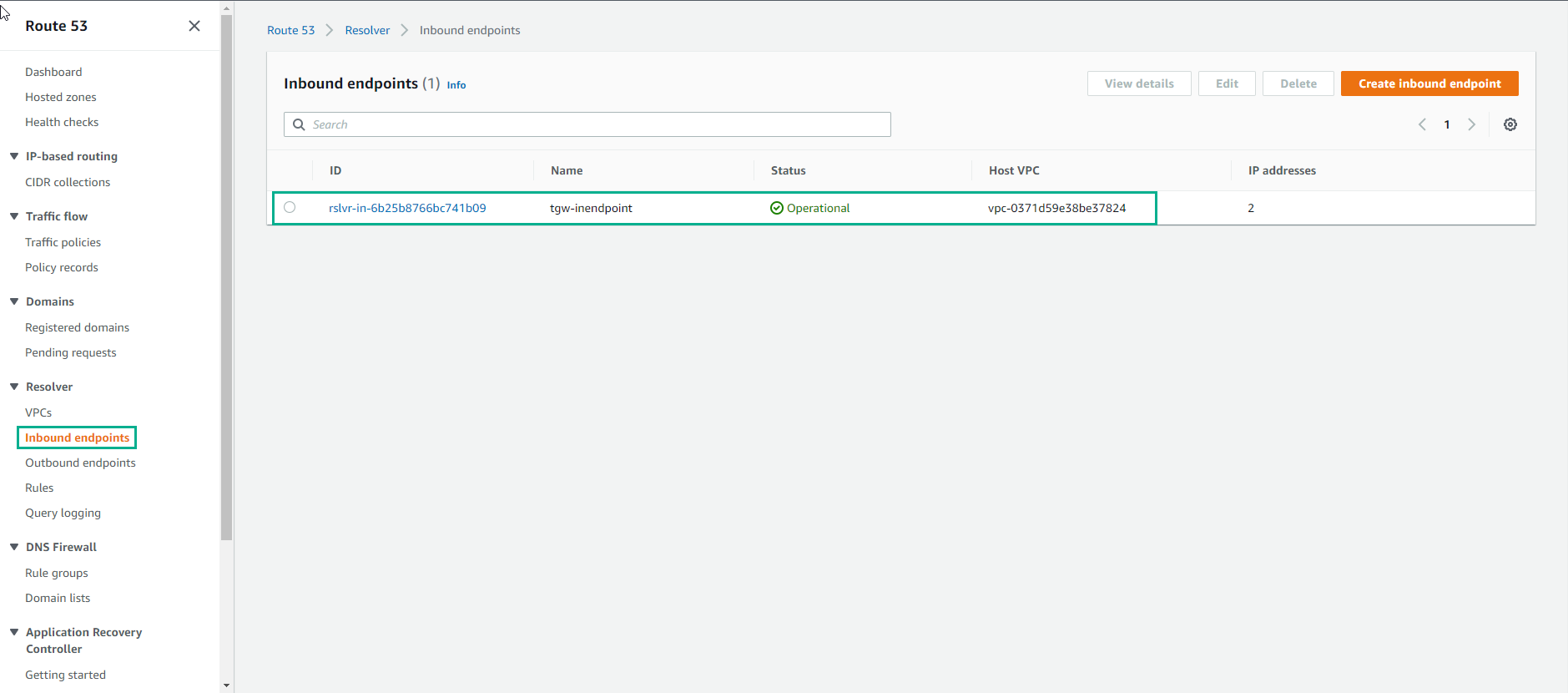Click Create inbound endpoint button
The width and height of the screenshot is (1568, 693).
tap(1429, 83)
